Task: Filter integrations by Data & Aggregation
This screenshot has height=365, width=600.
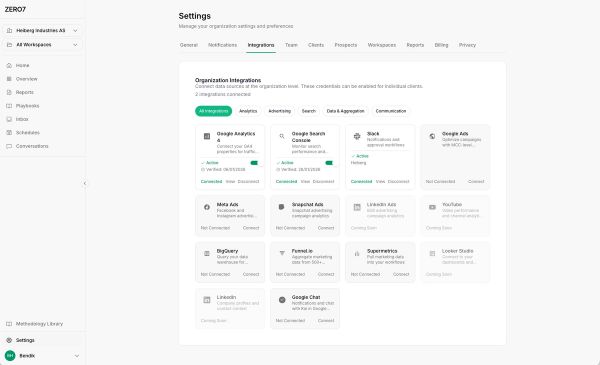Action: (346, 111)
